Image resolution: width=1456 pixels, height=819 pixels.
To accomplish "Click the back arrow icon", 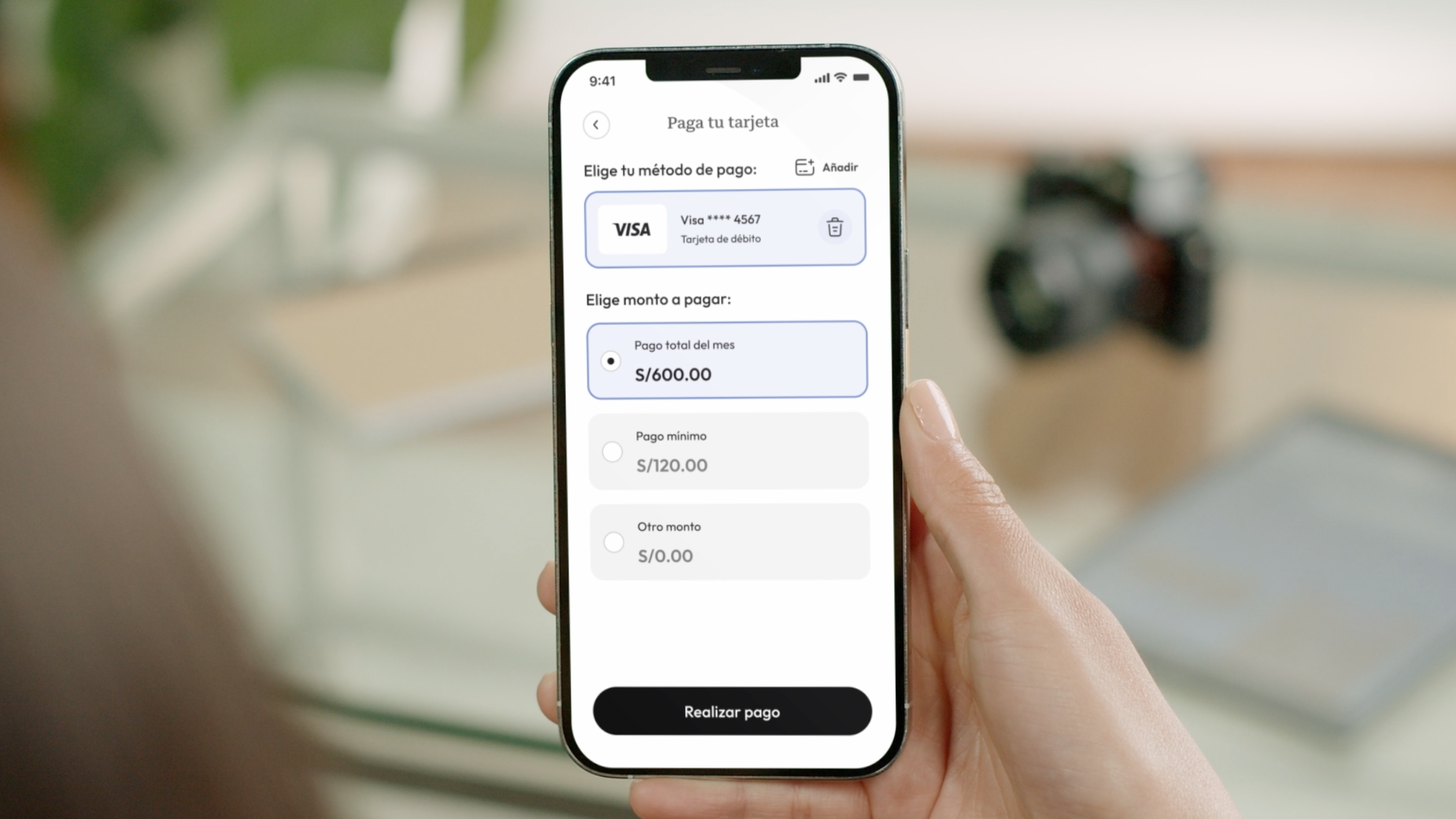I will pos(597,124).
